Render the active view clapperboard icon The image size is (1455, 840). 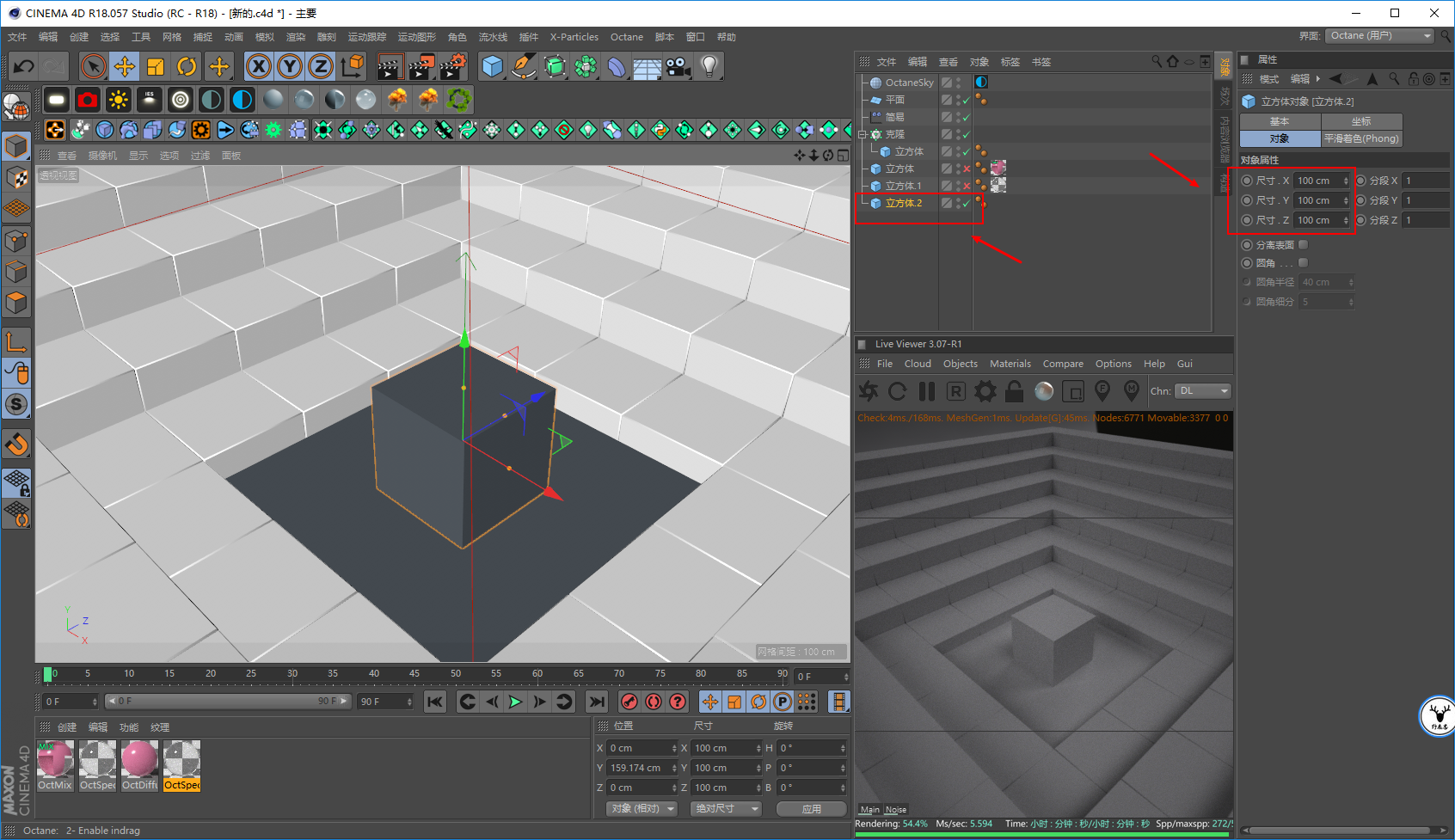[390, 66]
